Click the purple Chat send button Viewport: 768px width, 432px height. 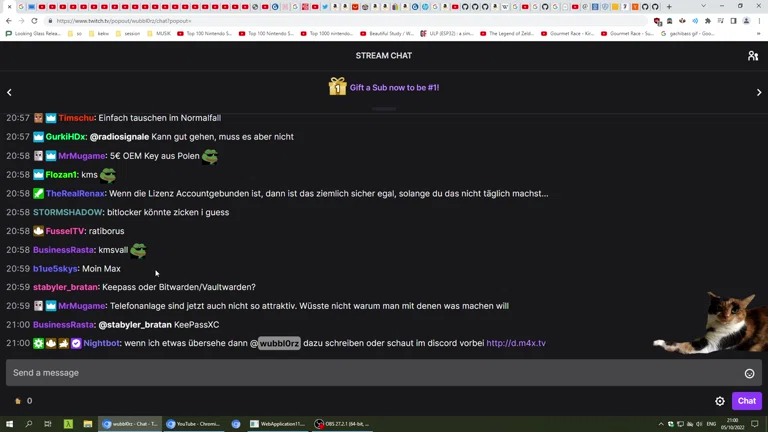coord(746,401)
